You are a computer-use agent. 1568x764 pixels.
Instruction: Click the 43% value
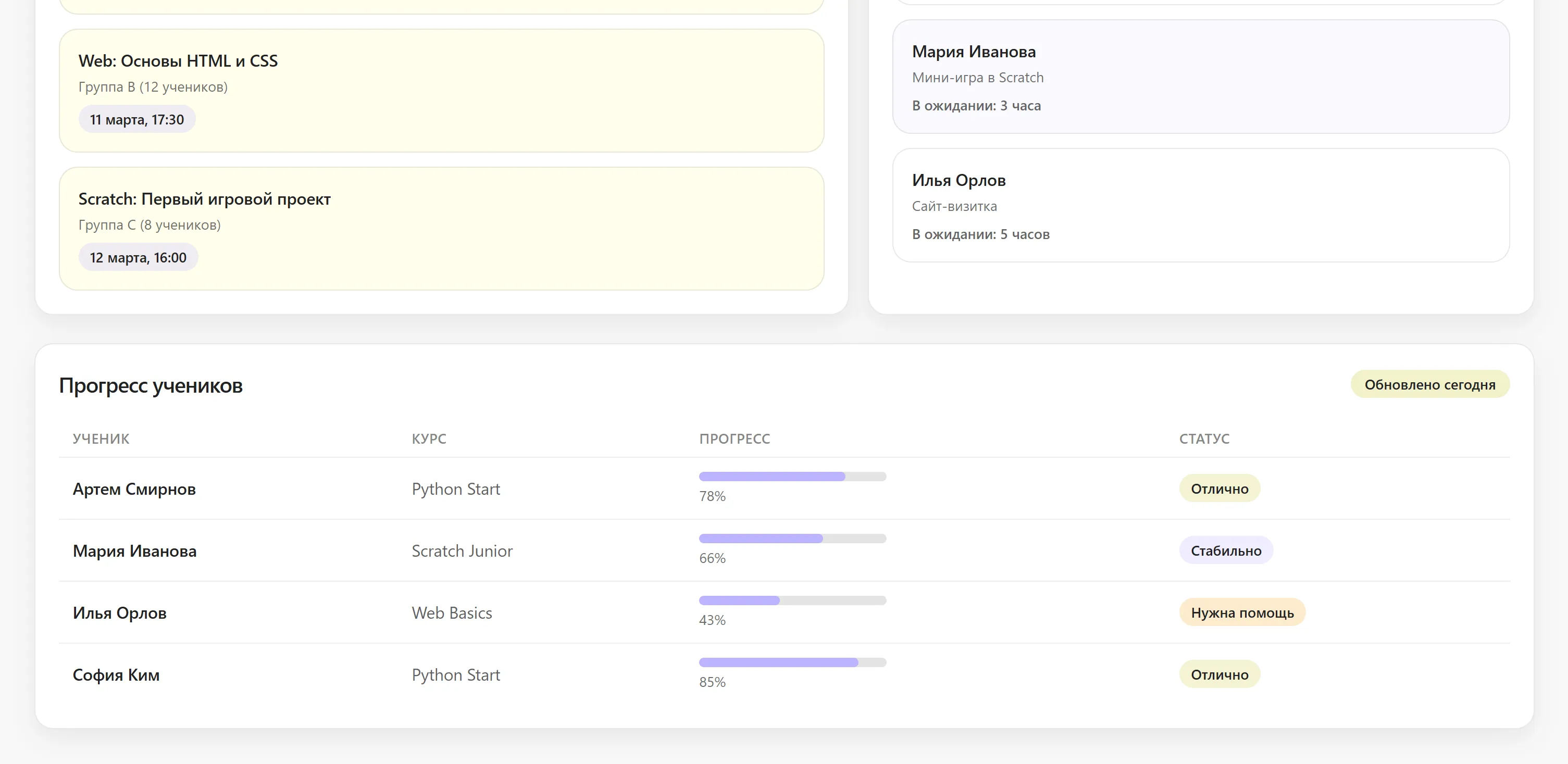tap(712, 620)
